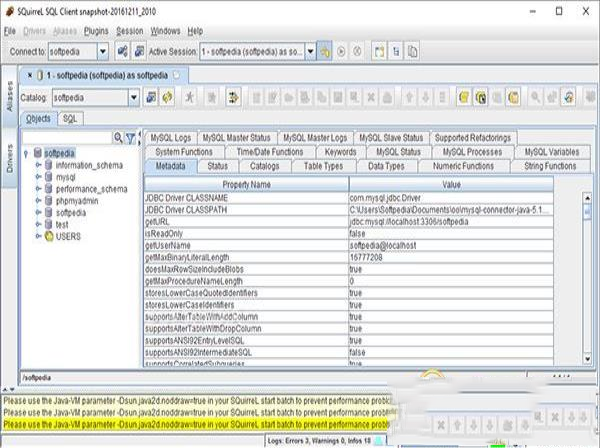This screenshot has width=600, height=448.
Task: Open the MySQL Logs tab
Action: pos(171,138)
